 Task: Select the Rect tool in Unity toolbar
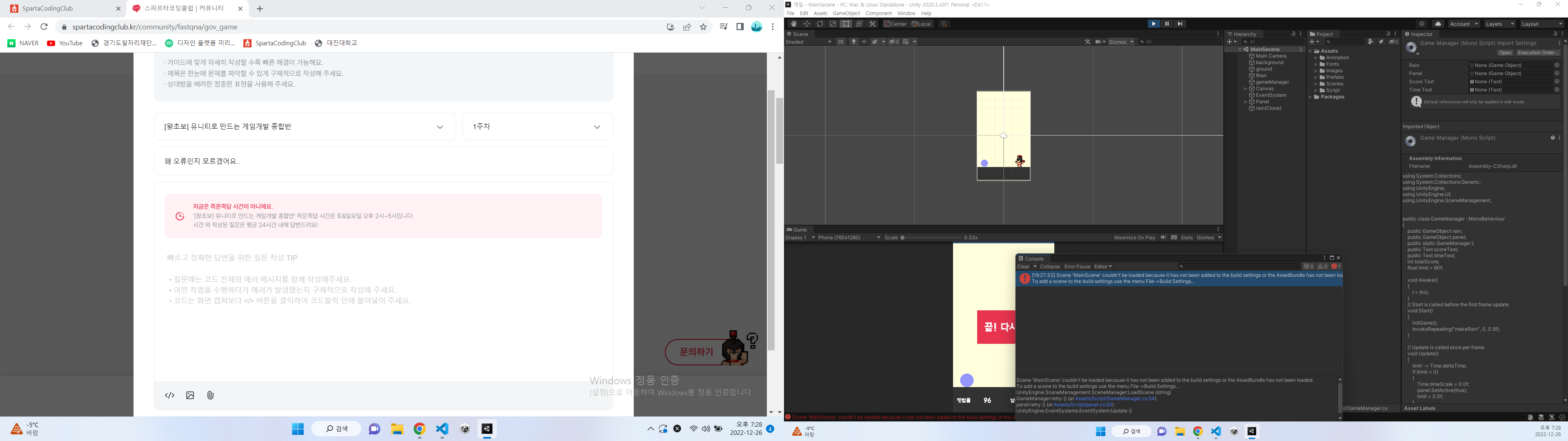point(846,24)
